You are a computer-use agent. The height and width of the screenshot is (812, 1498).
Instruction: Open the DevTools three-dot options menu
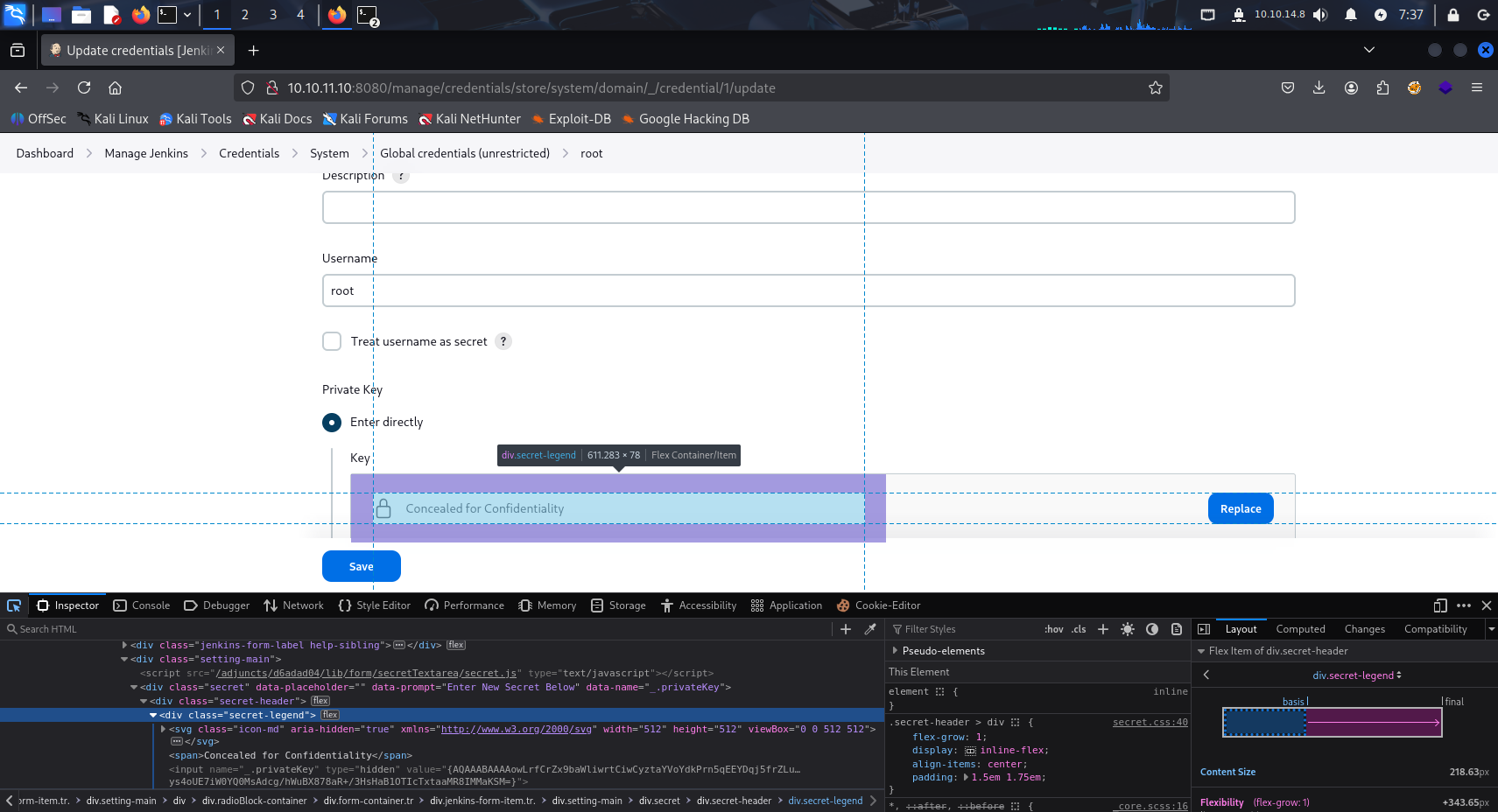pyautogui.click(x=1464, y=605)
